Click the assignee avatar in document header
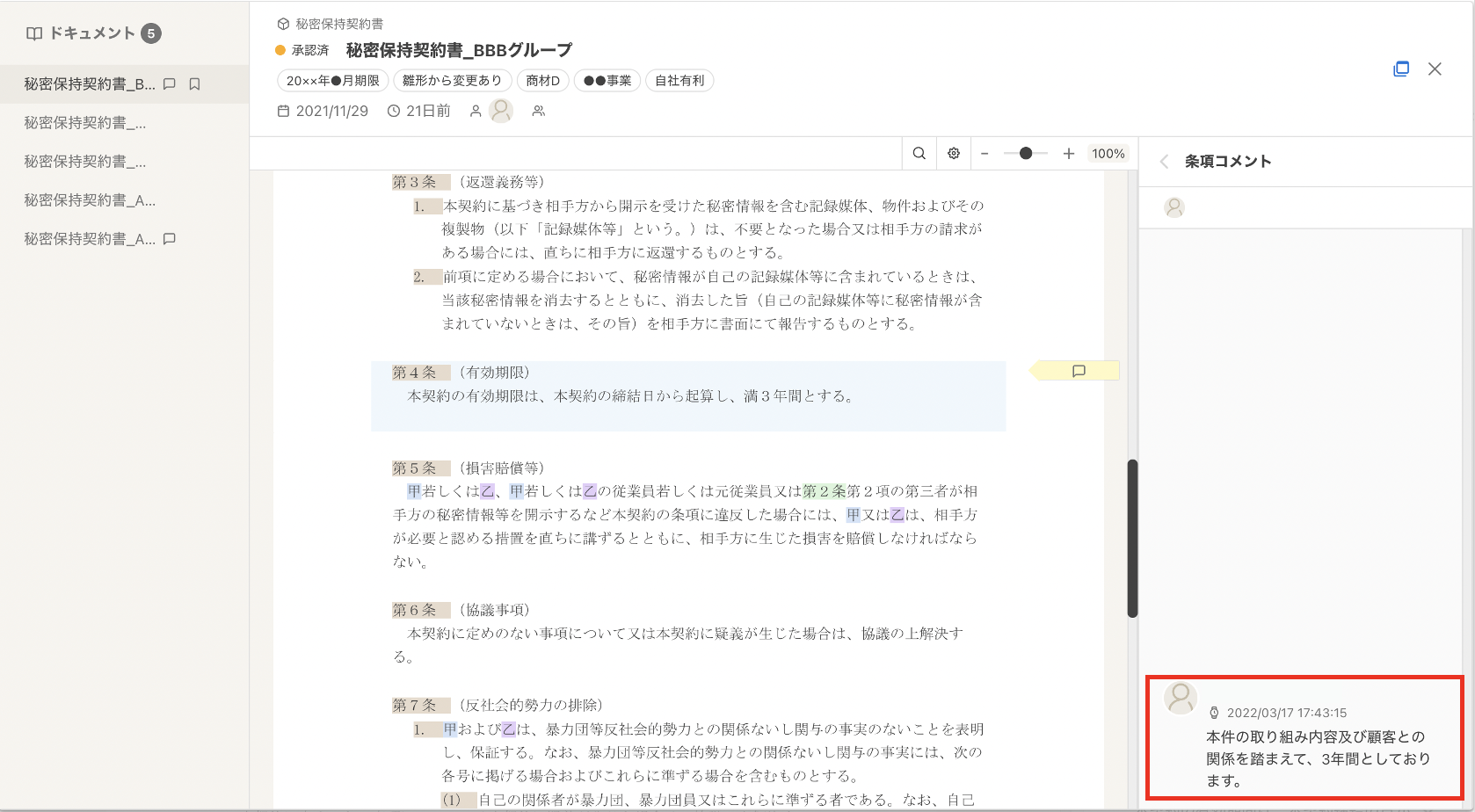This screenshot has height=812, width=1475. (x=501, y=111)
